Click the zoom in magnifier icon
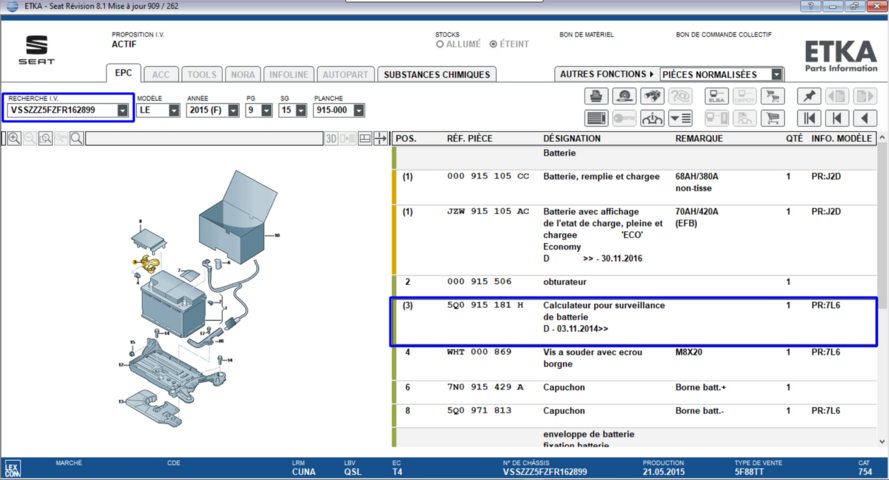 [x=14, y=138]
